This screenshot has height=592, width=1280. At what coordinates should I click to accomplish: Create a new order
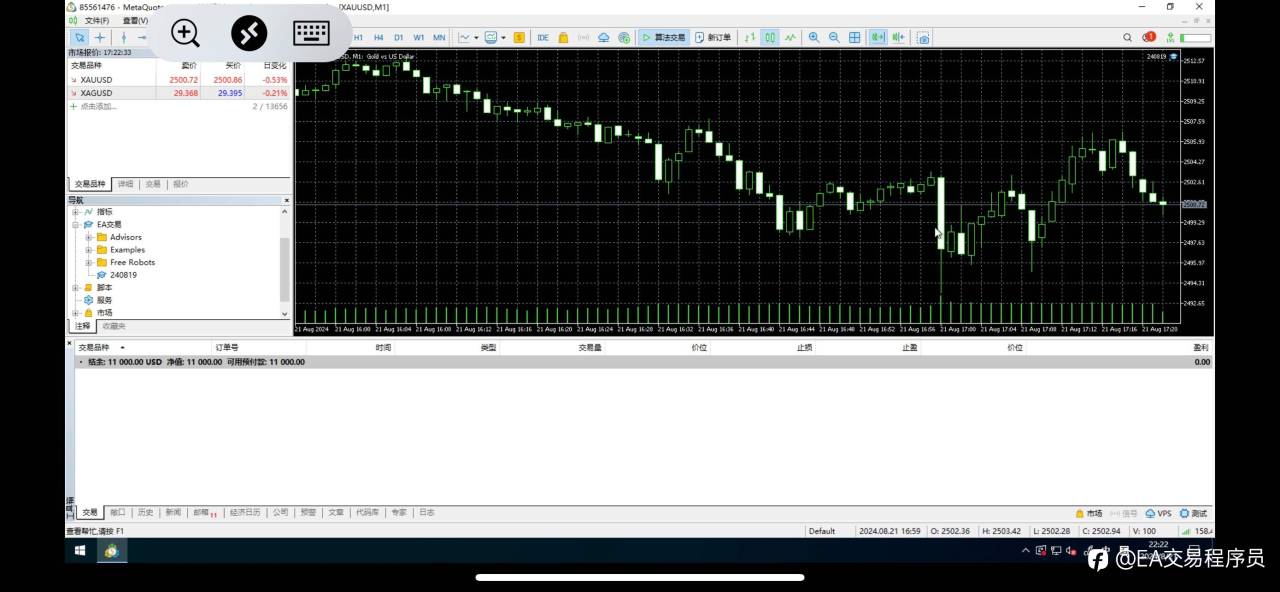(x=713, y=37)
